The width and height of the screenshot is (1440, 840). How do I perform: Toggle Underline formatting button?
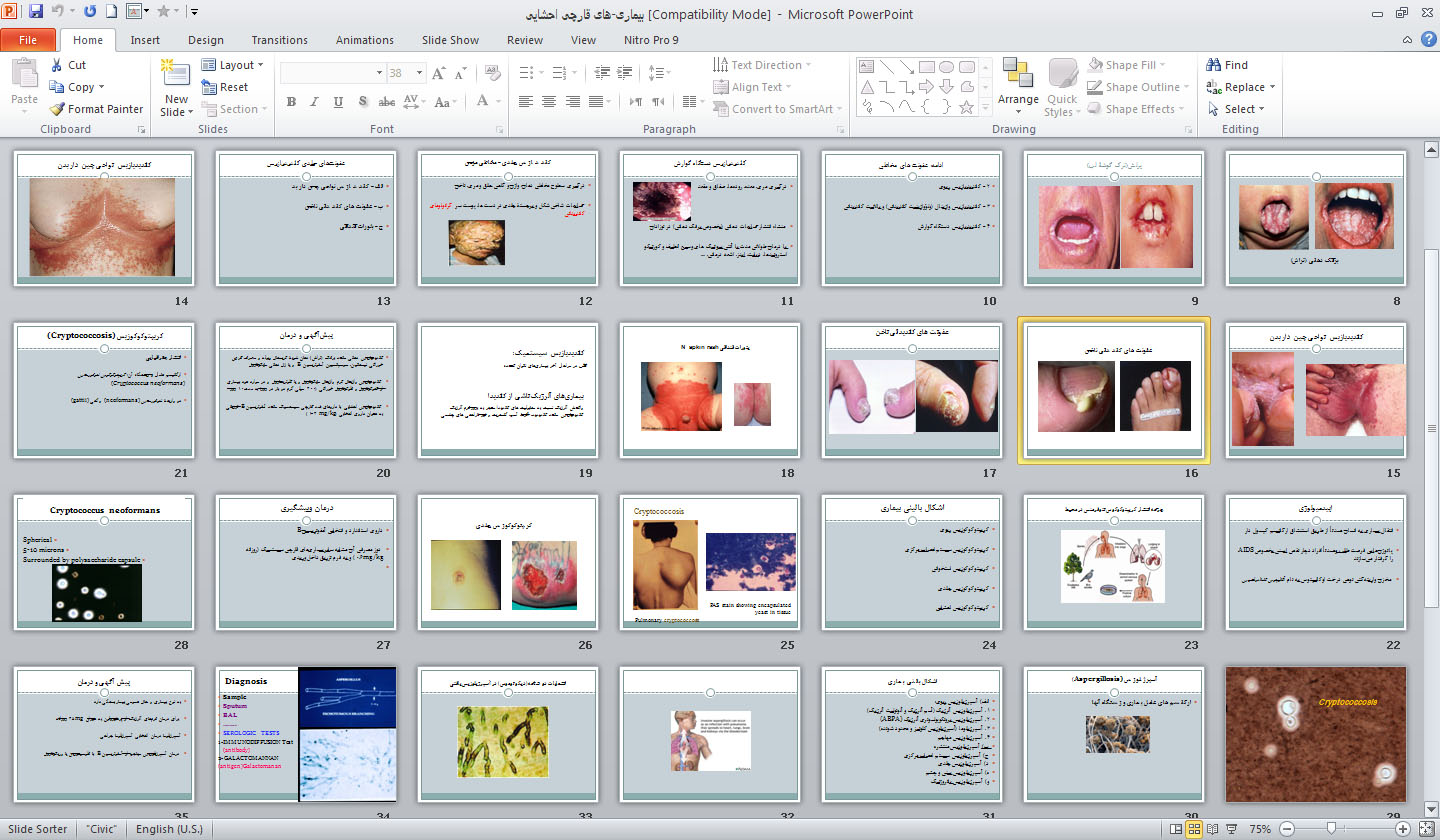(337, 101)
